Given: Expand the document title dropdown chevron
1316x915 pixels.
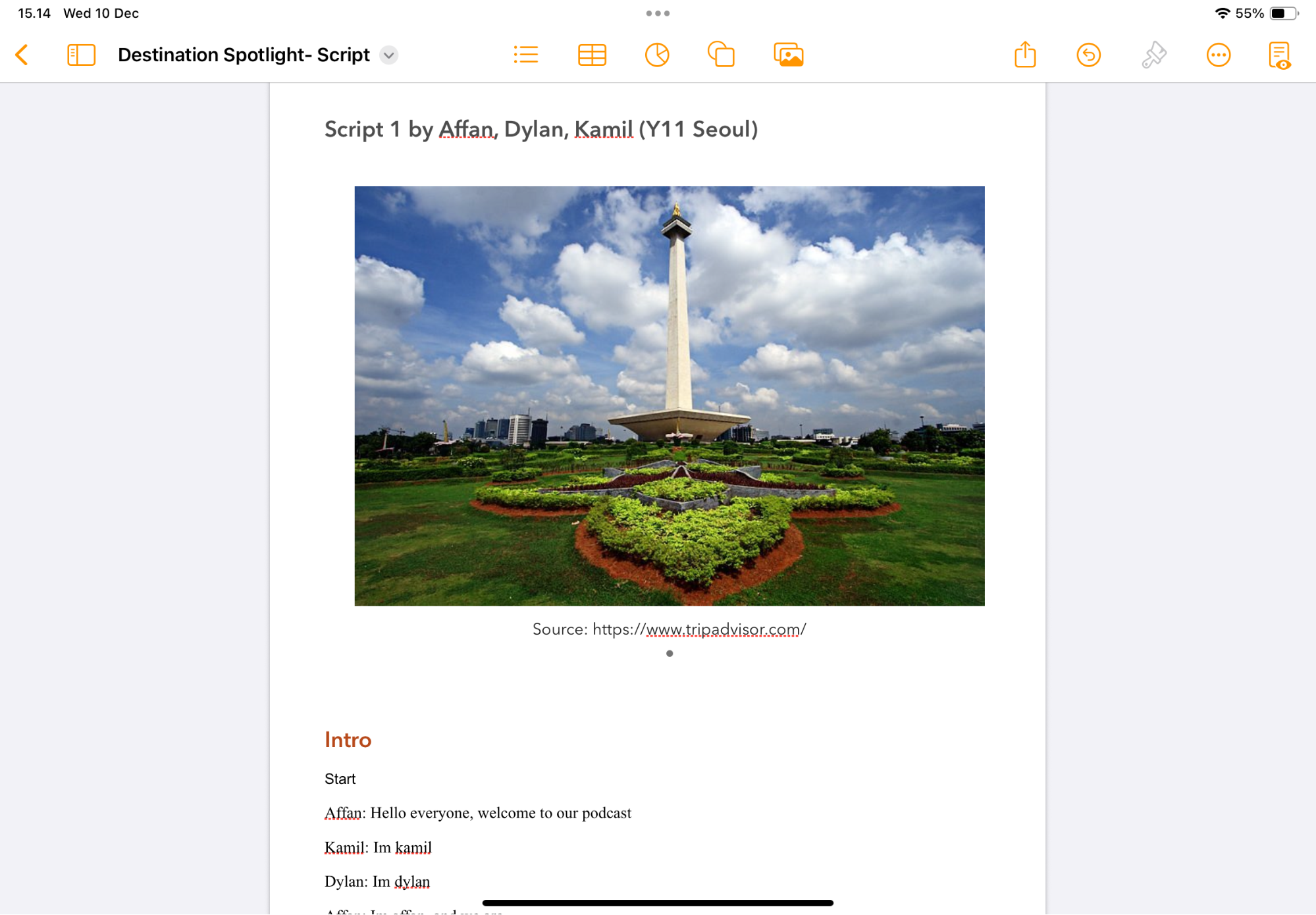Looking at the screenshot, I should click(389, 55).
